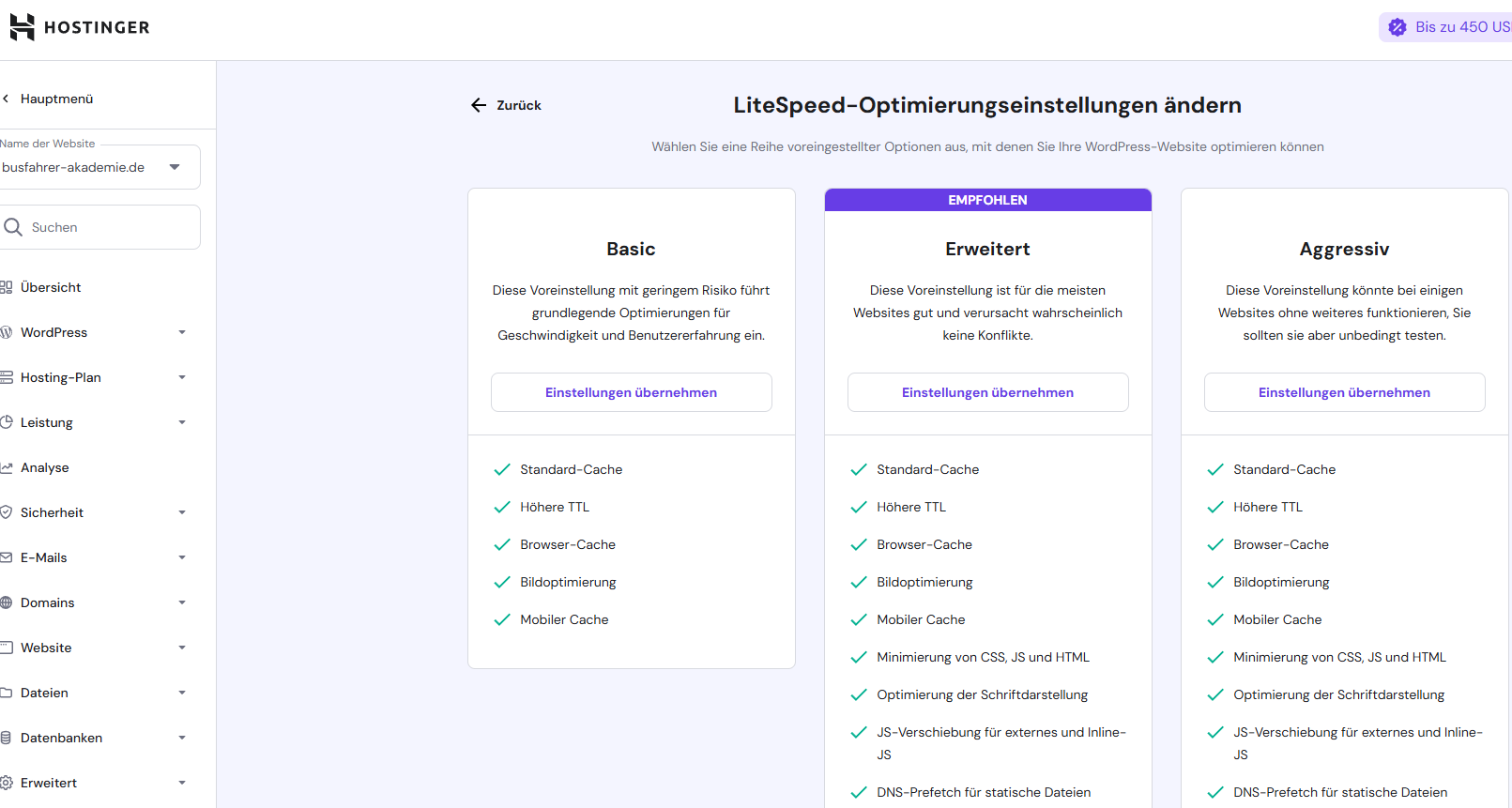Expand the E-Mails menu arrow

(x=182, y=557)
